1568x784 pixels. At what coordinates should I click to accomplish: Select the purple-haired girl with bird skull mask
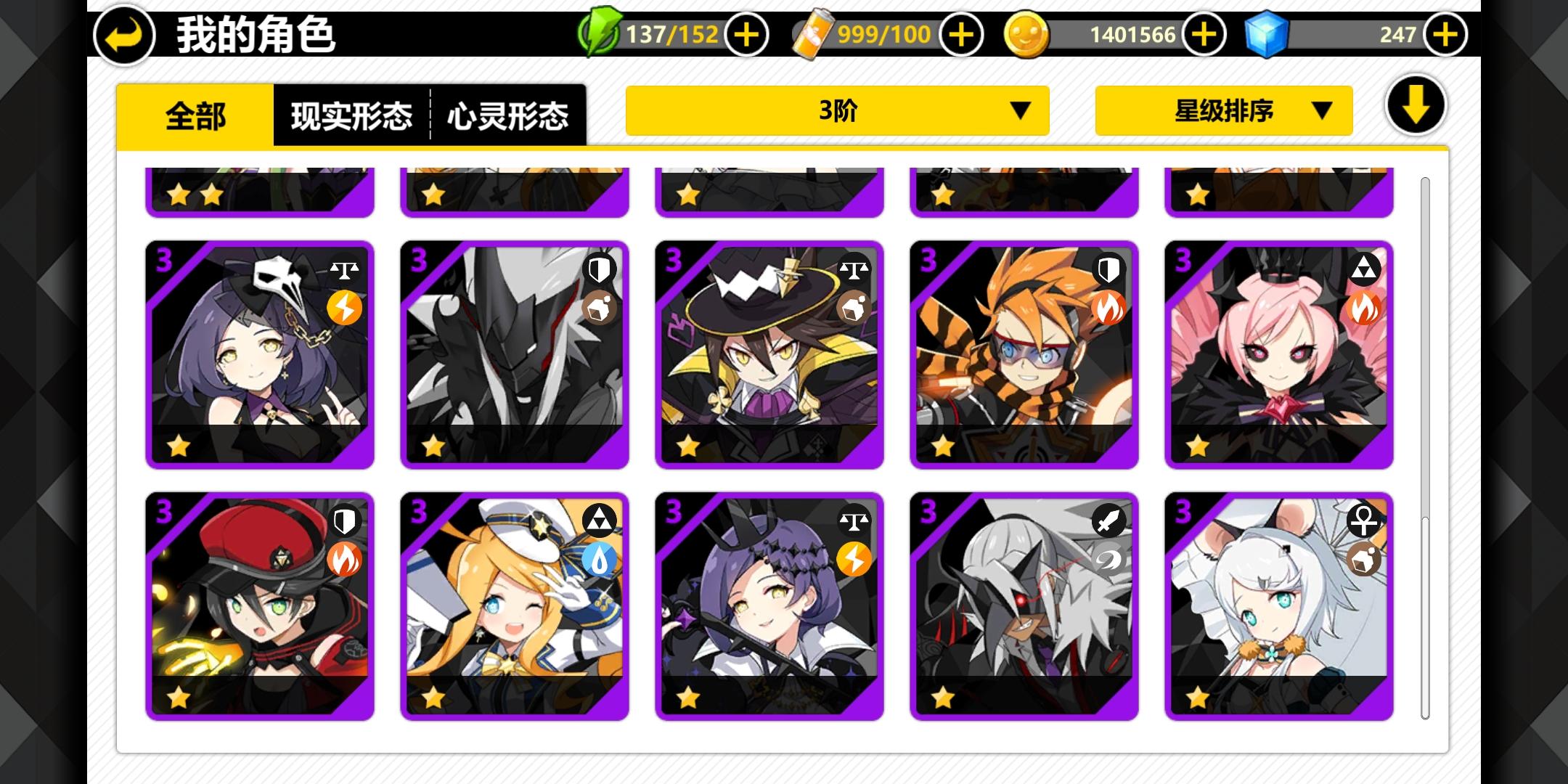260,355
